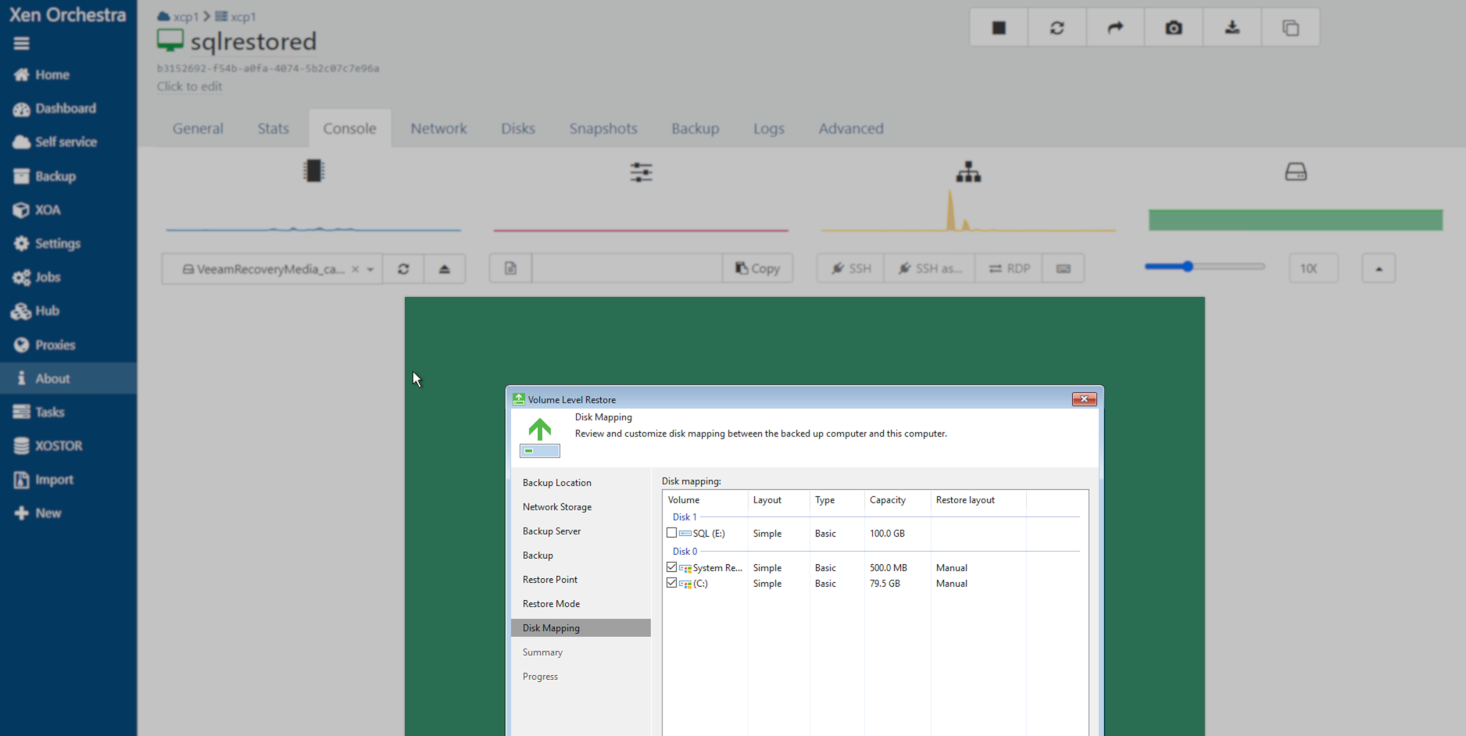The height and width of the screenshot is (736, 1466).
Task: Migrate the VM with the arrow button
Action: [1115, 28]
